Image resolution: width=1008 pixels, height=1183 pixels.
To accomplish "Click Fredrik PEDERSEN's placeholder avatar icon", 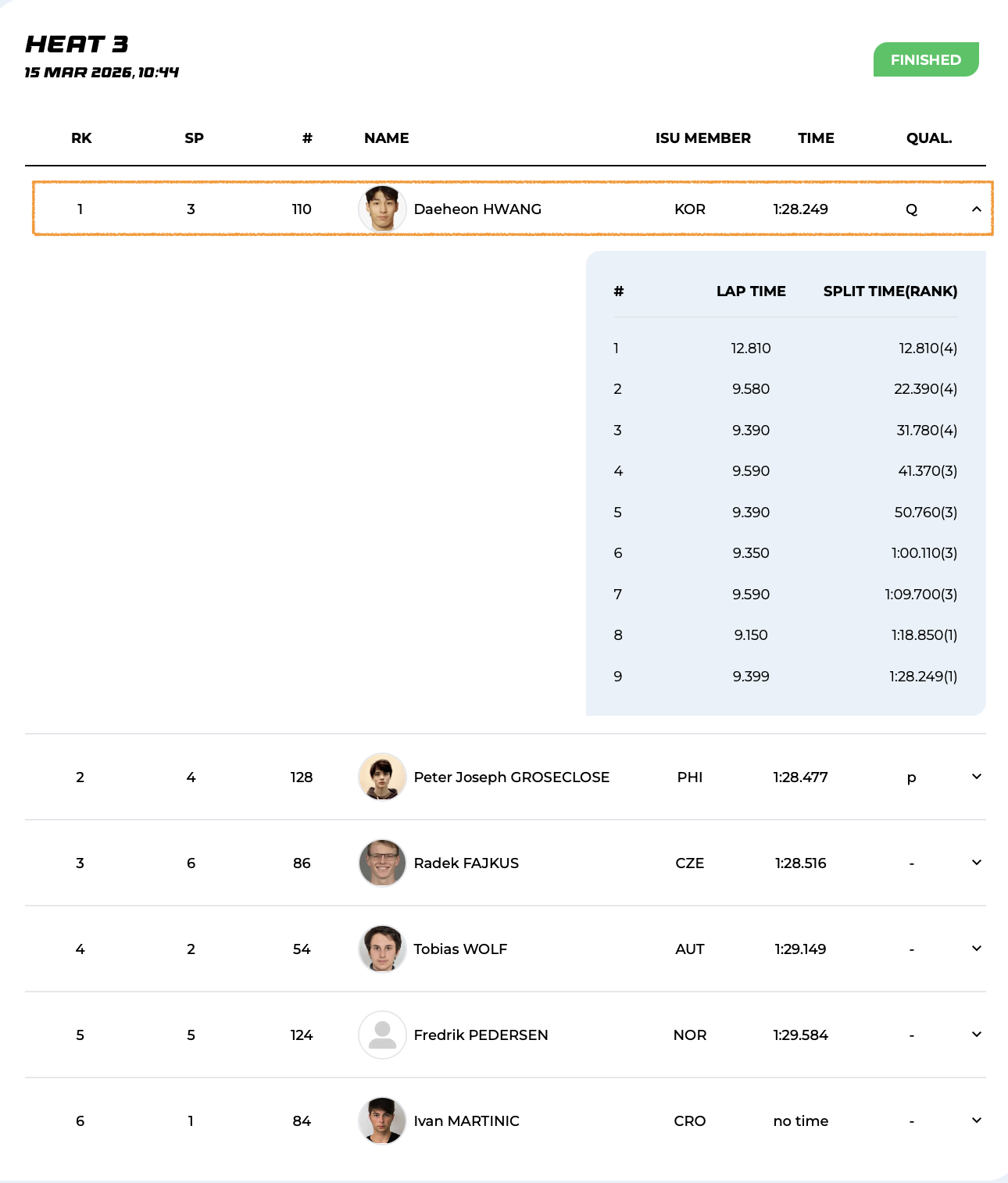I will (382, 1035).
